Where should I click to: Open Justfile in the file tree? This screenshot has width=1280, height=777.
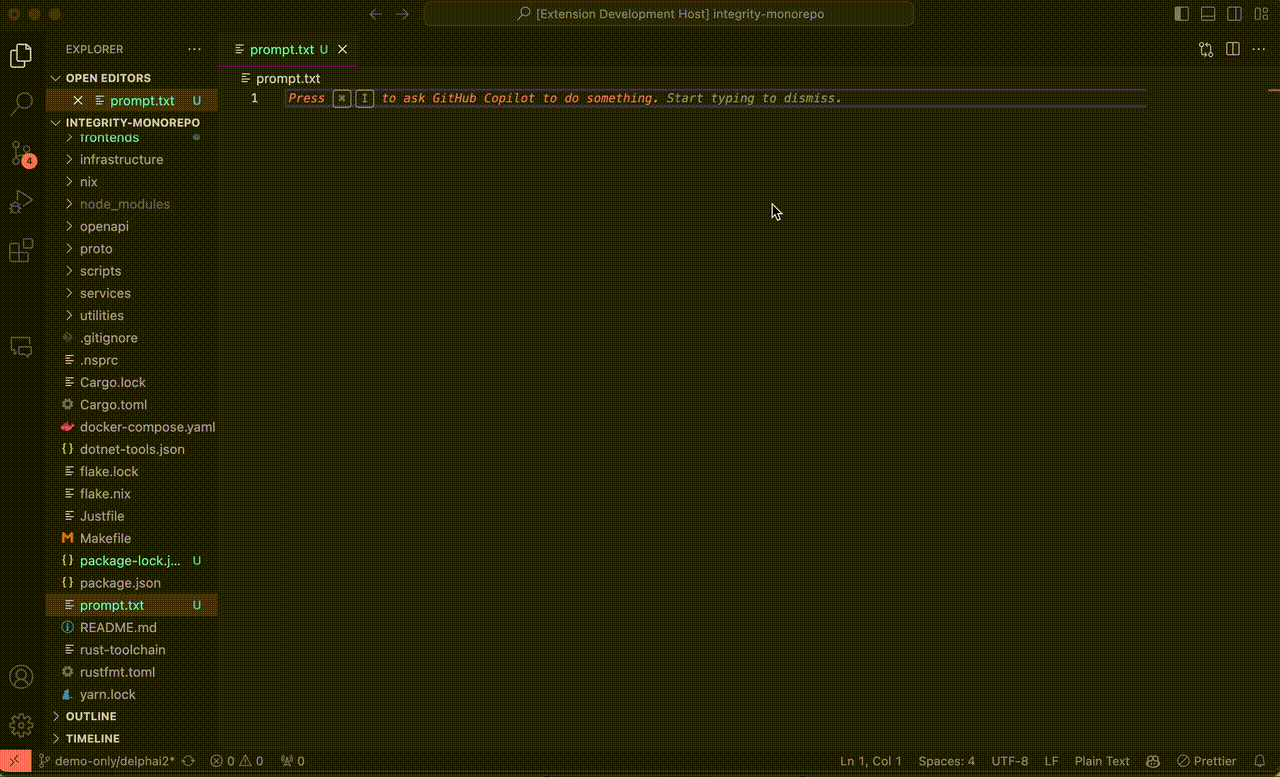[x=131, y=516]
